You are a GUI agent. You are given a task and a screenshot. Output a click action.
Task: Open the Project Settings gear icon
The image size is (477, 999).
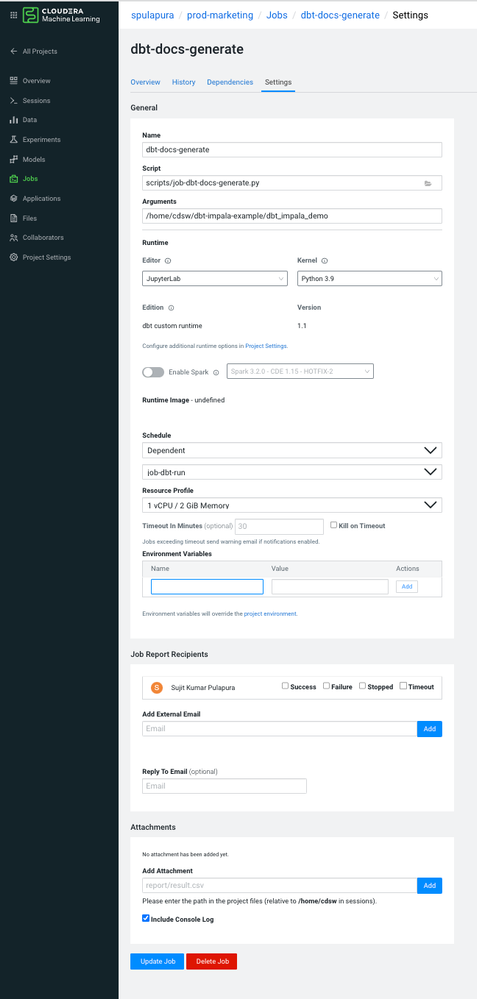pos(13,257)
